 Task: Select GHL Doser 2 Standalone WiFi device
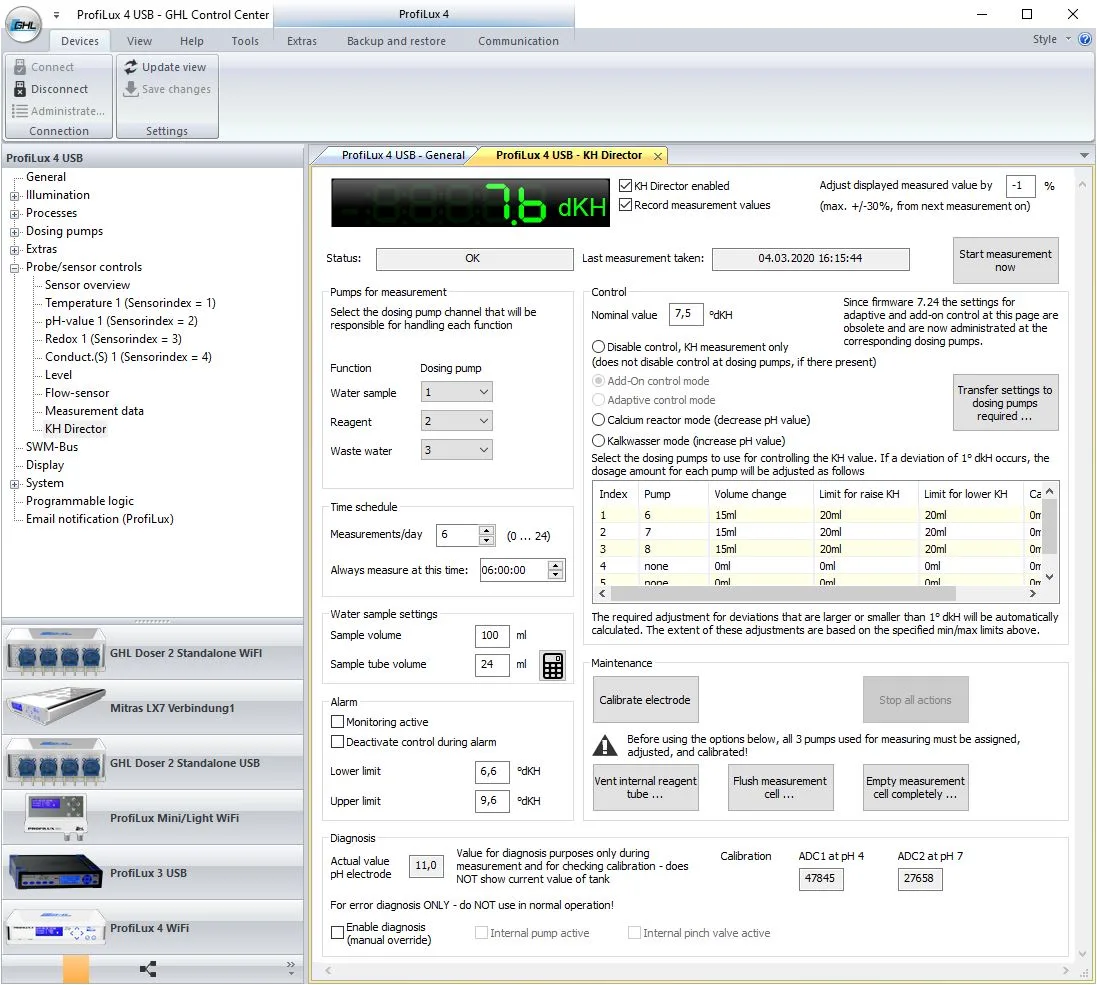[153, 653]
